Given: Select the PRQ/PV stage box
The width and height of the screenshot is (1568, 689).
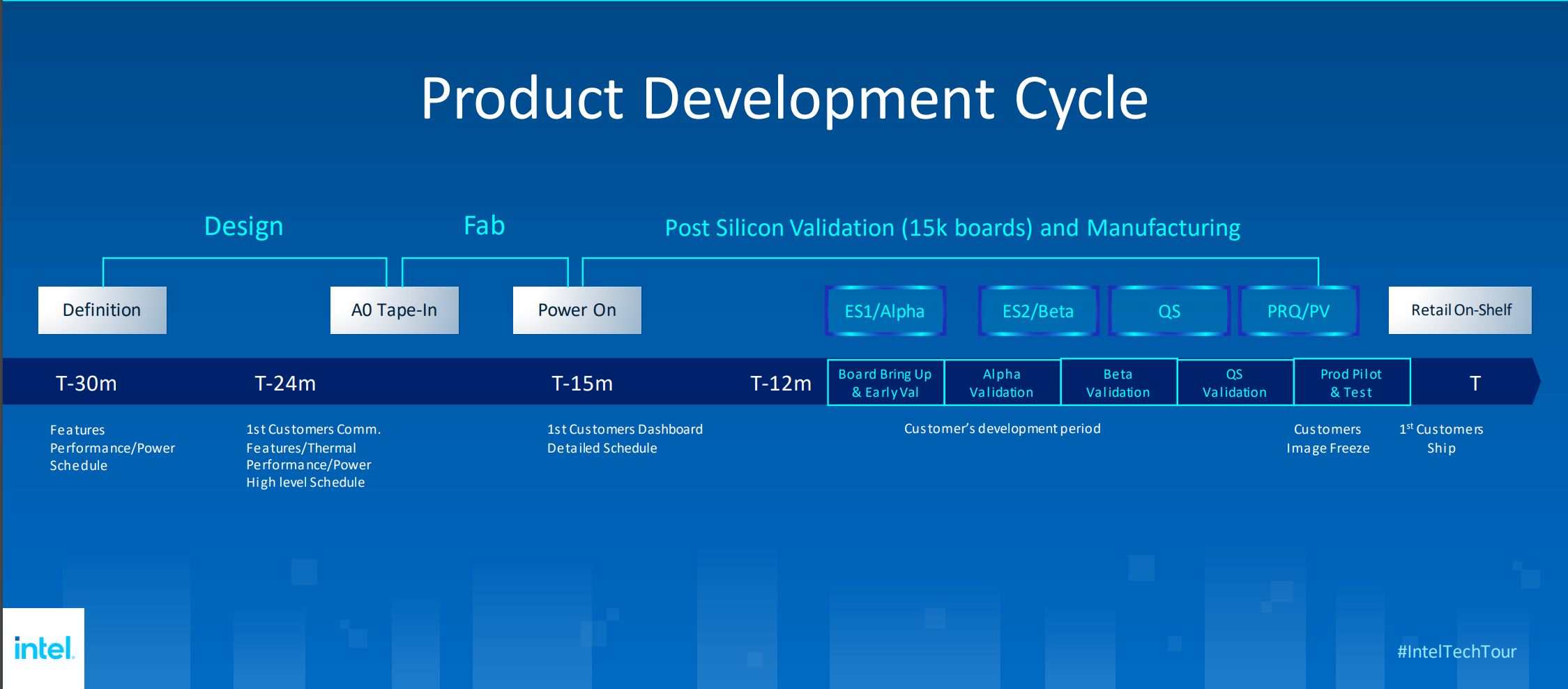Looking at the screenshot, I should pyautogui.click(x=1298, y=311).
